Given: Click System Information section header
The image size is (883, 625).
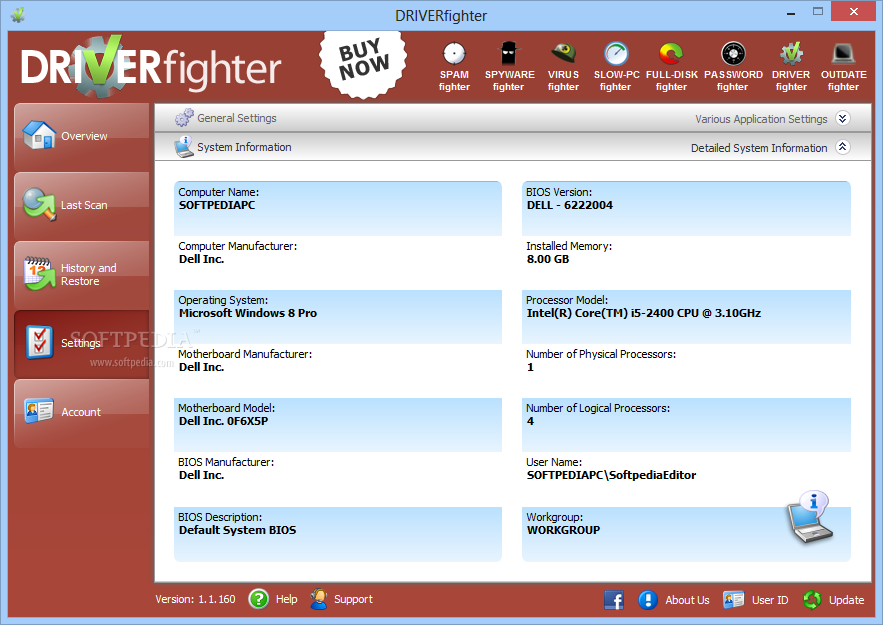Looking at the screenshot, I should click(513, 147).
